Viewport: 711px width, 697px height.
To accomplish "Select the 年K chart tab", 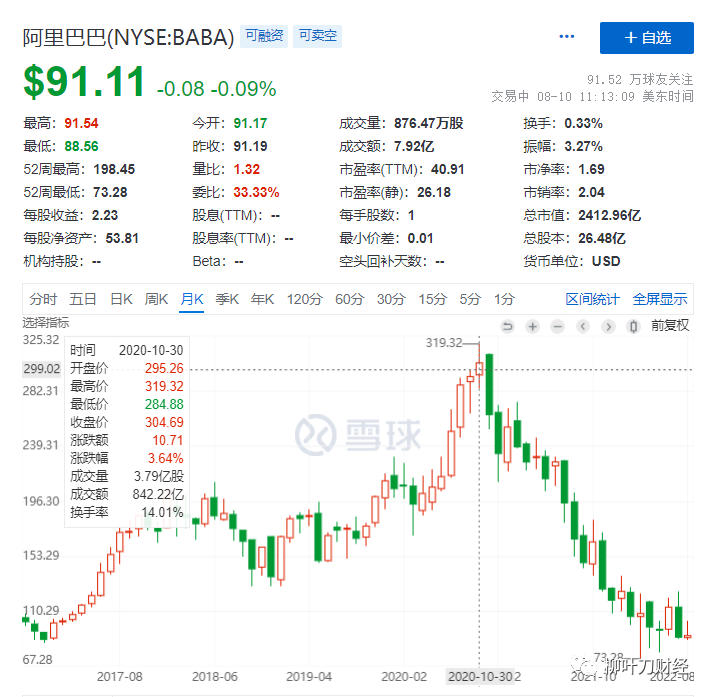I will point(263,299).
